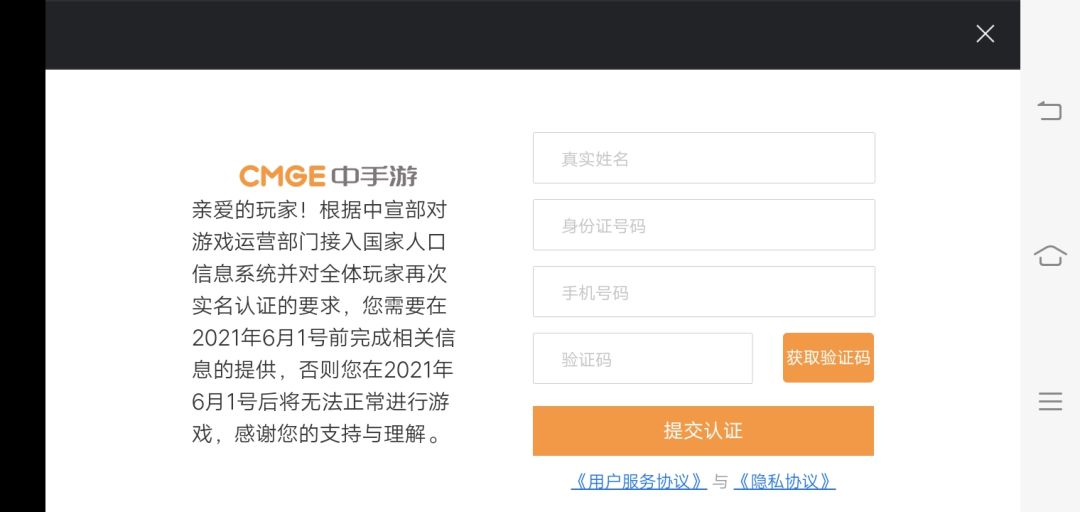The height and width of the screenshot is (512, 1080).
Task: Click the 中手游 brand text logo
Action: tap(375, 176)
